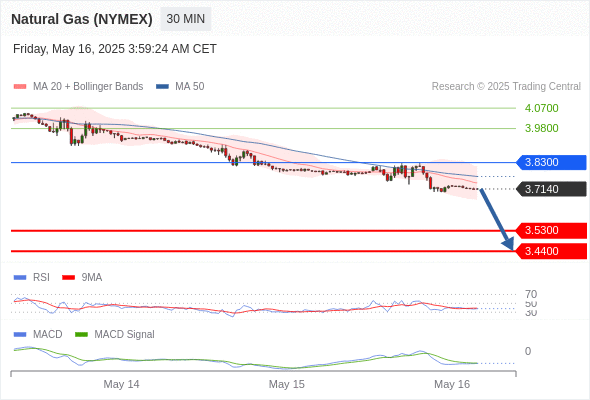Click the RSI 70 level label
The width and height of the screenshot is (590, 400).
(x=531, y=294)
